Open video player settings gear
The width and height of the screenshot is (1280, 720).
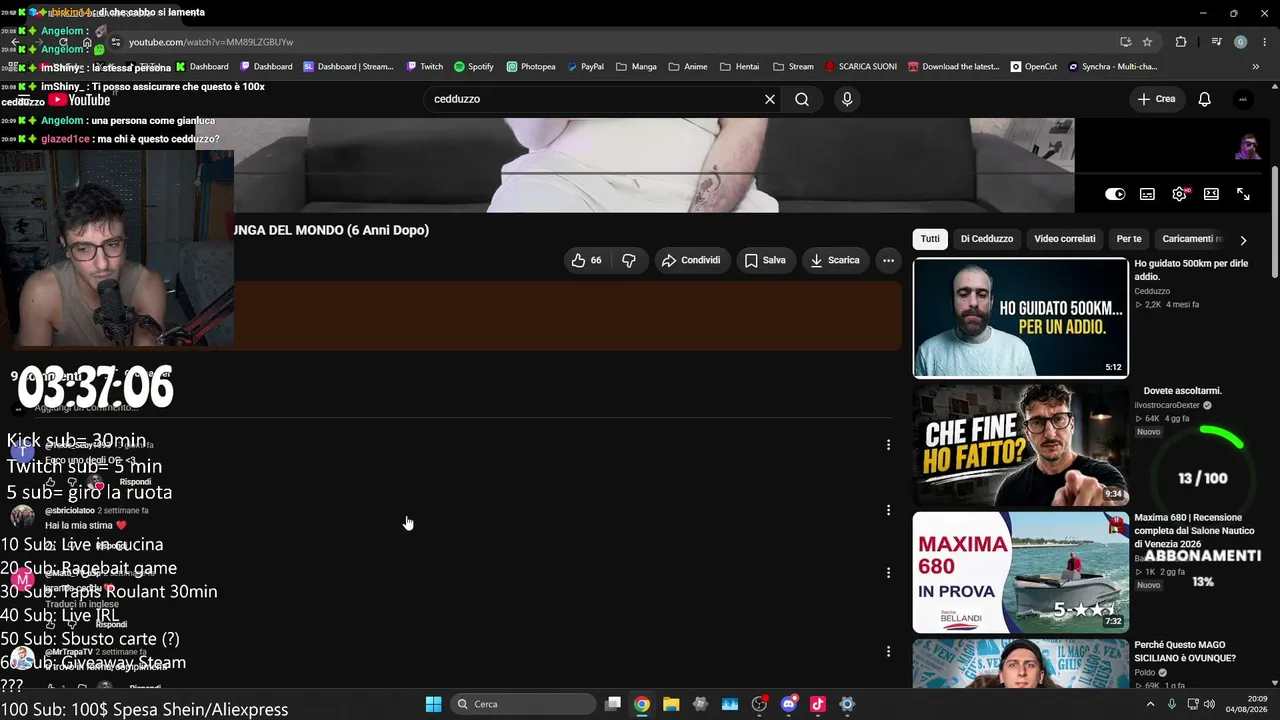1179,194
